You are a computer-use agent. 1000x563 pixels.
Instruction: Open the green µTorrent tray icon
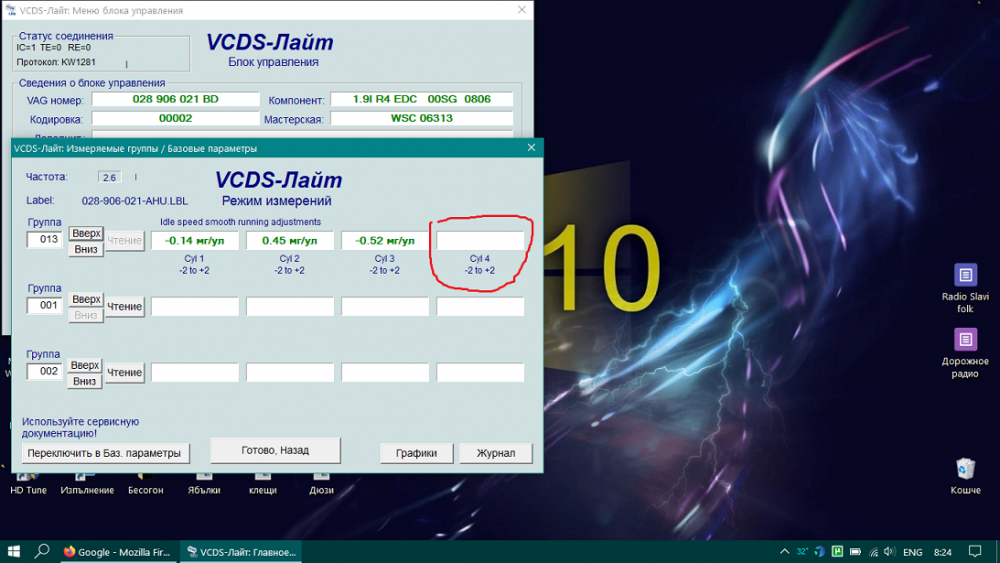pos(837,552)
